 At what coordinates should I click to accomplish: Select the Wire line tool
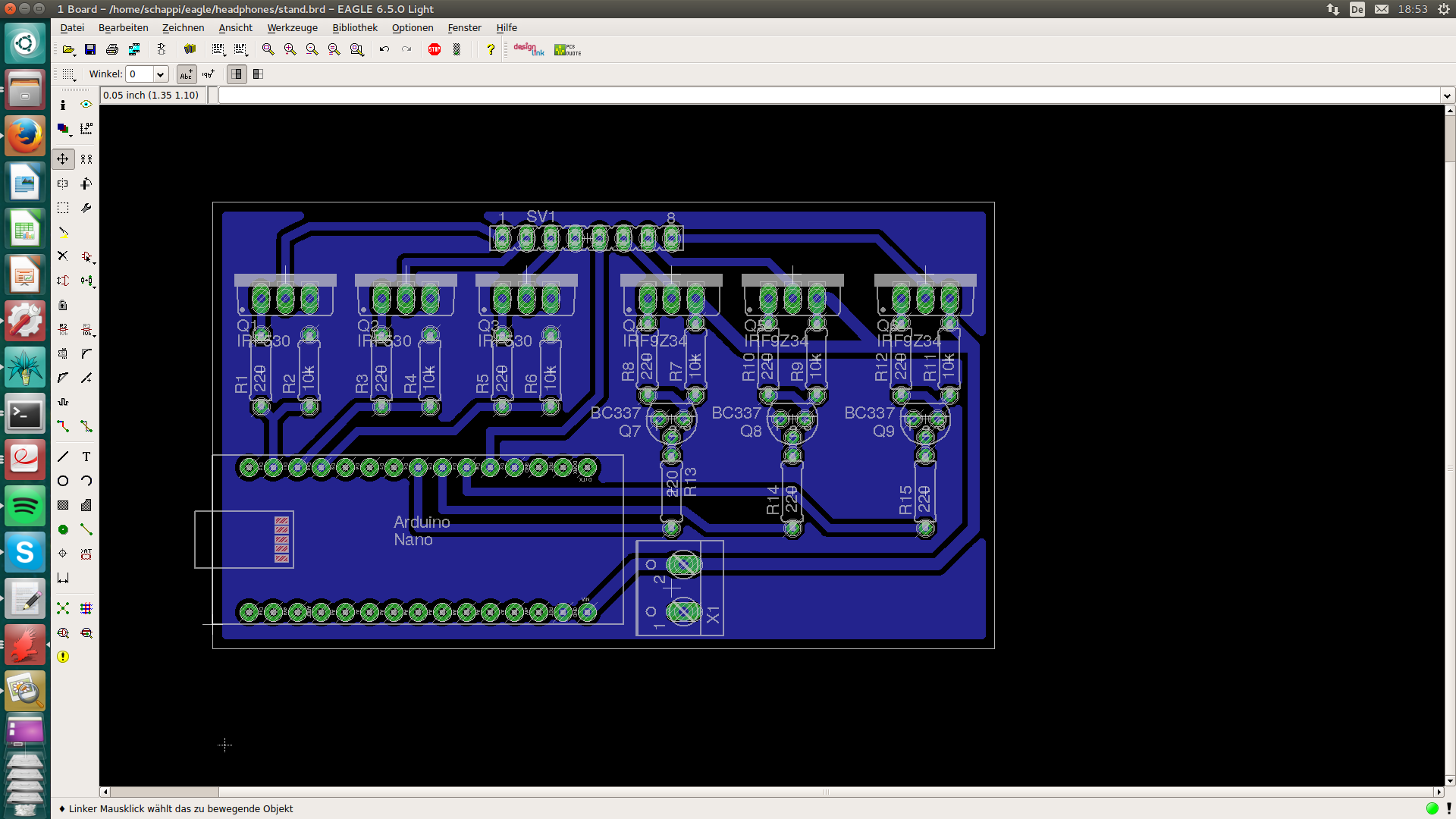coord(63,457)
